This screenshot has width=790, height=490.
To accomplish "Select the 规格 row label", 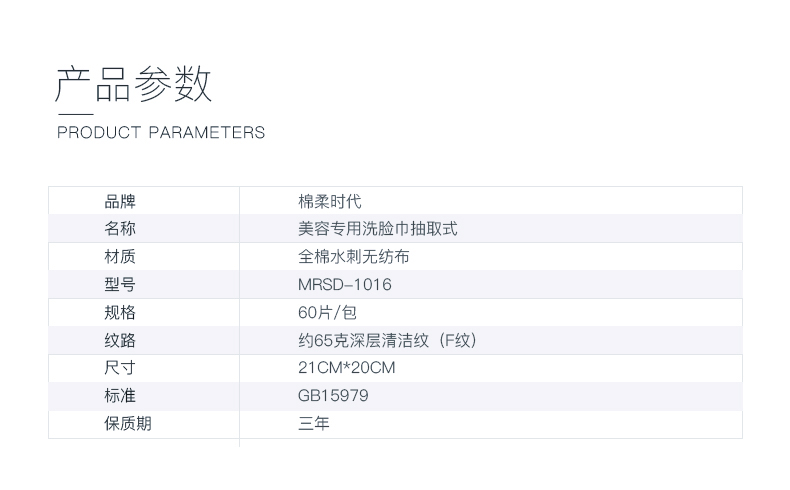I will pos(120,313).
